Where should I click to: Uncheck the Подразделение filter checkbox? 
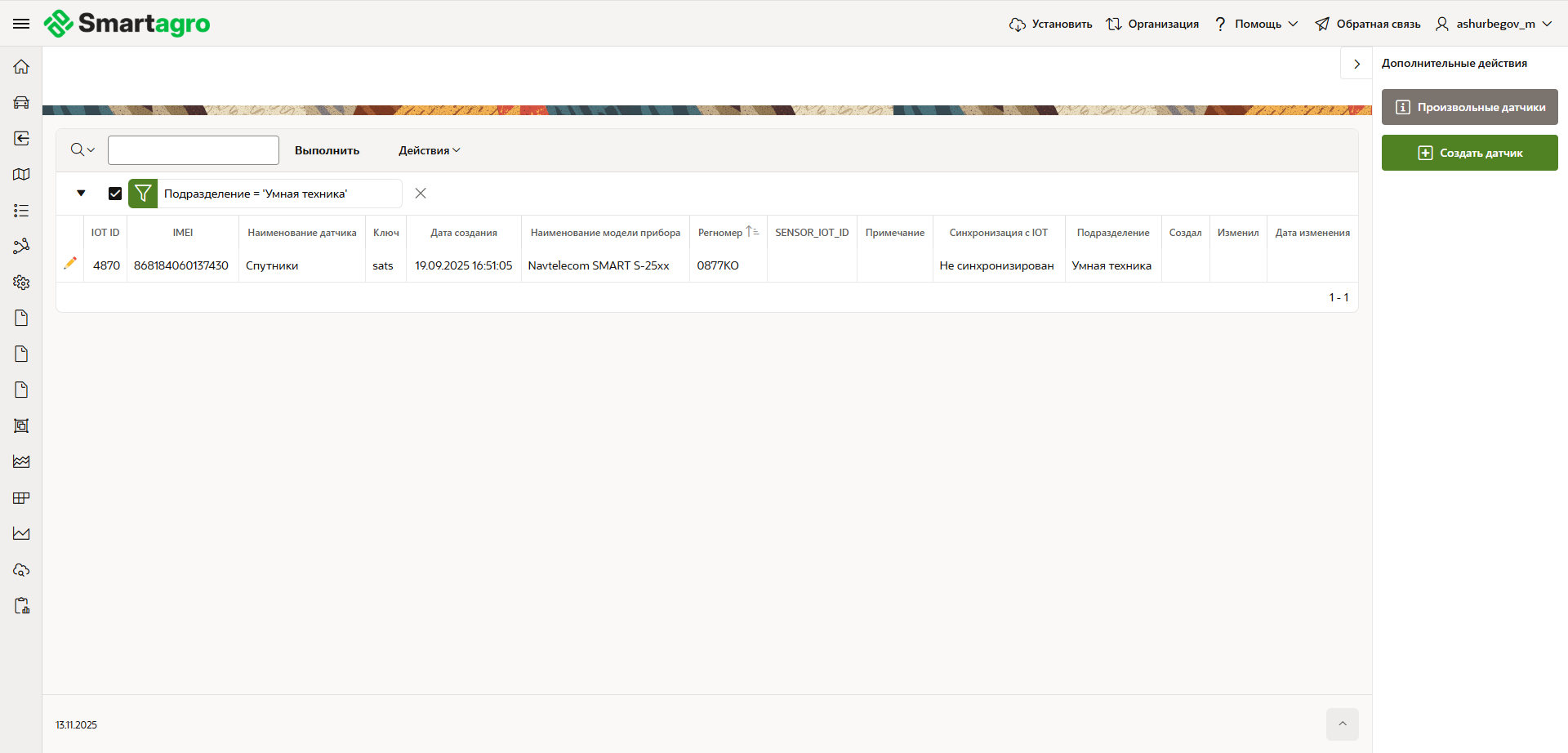tap(115, 194)
